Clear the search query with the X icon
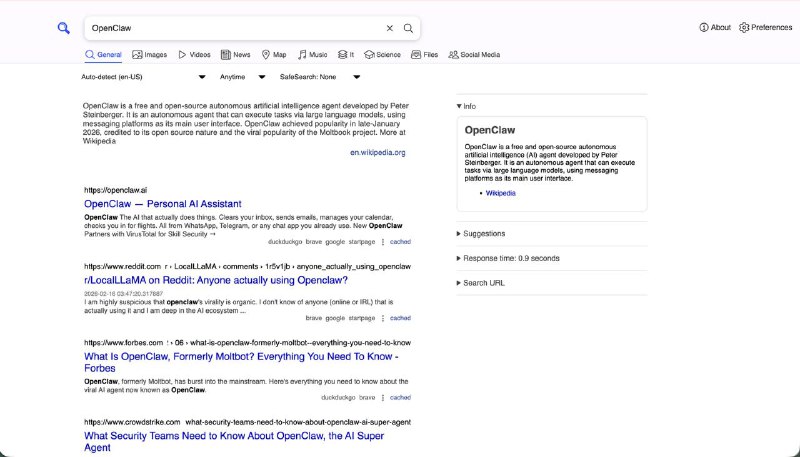This screenshot has height=457, width=800. 390,28
